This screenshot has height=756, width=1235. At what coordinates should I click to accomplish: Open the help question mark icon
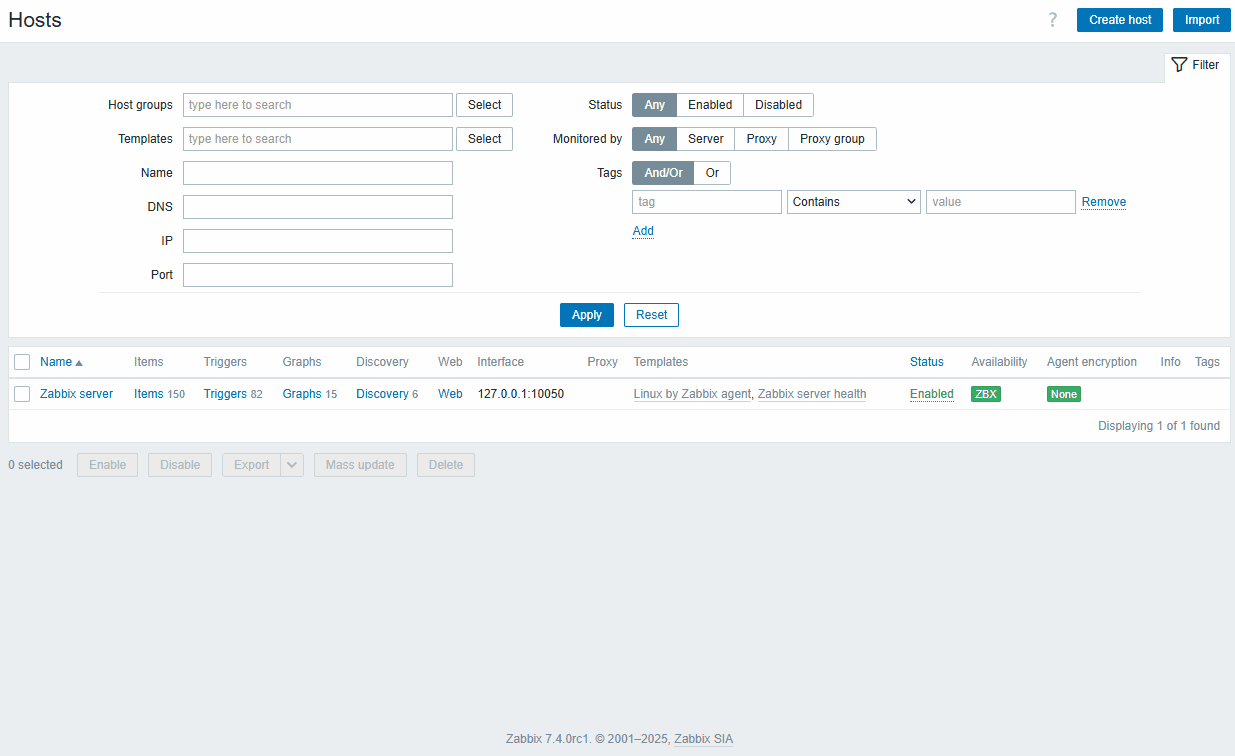1052,20
